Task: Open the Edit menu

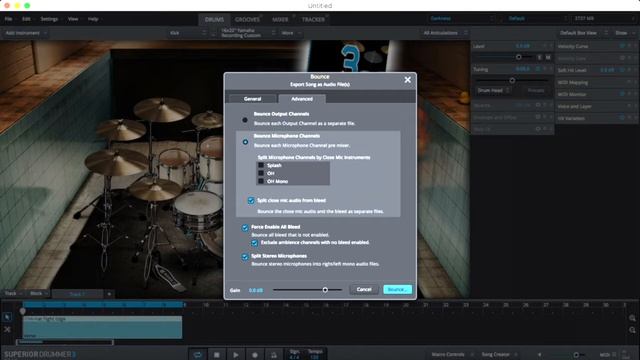Action: [26, 19]
